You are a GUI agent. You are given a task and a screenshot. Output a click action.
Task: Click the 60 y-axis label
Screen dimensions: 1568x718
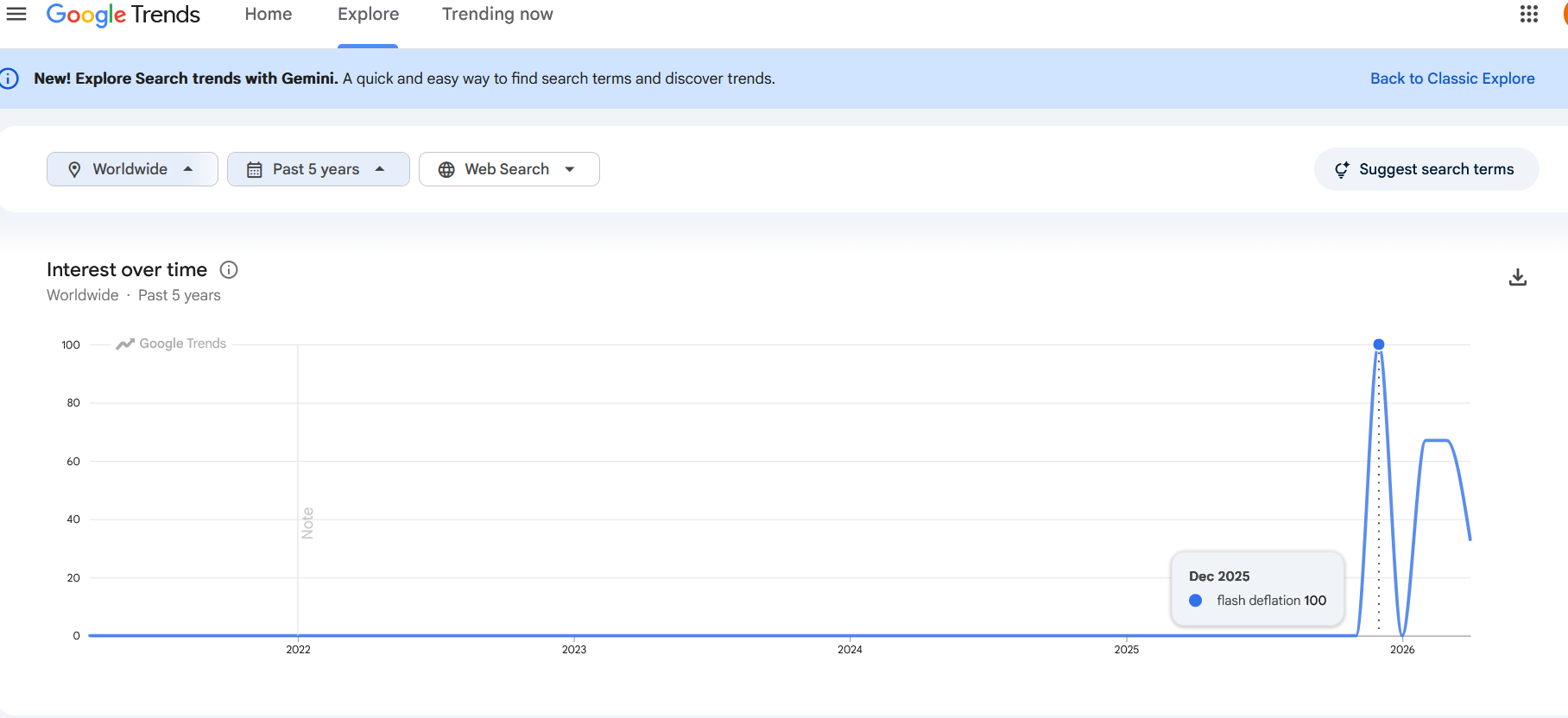pyautogui.click(x=73, y=462)
